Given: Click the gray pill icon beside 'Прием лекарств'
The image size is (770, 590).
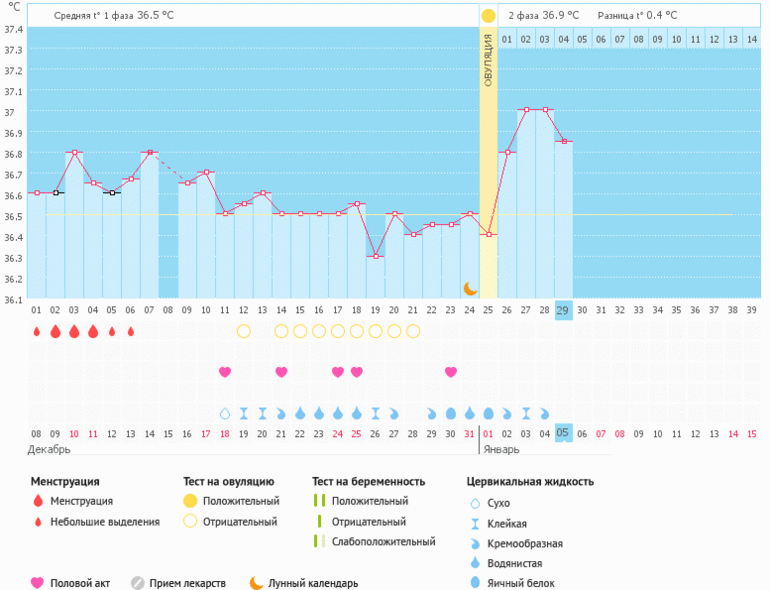Looking at the screenshot, I should pos(138,583).
